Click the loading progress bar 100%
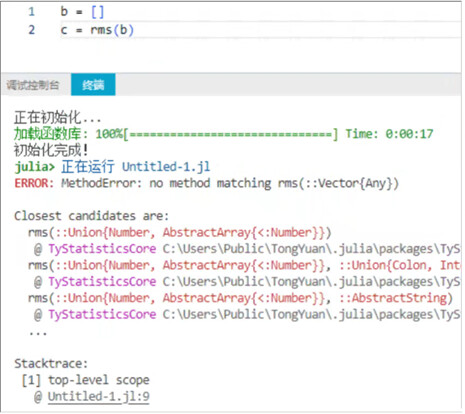Screen dimensions: 465x414 (x=217, y=134)
